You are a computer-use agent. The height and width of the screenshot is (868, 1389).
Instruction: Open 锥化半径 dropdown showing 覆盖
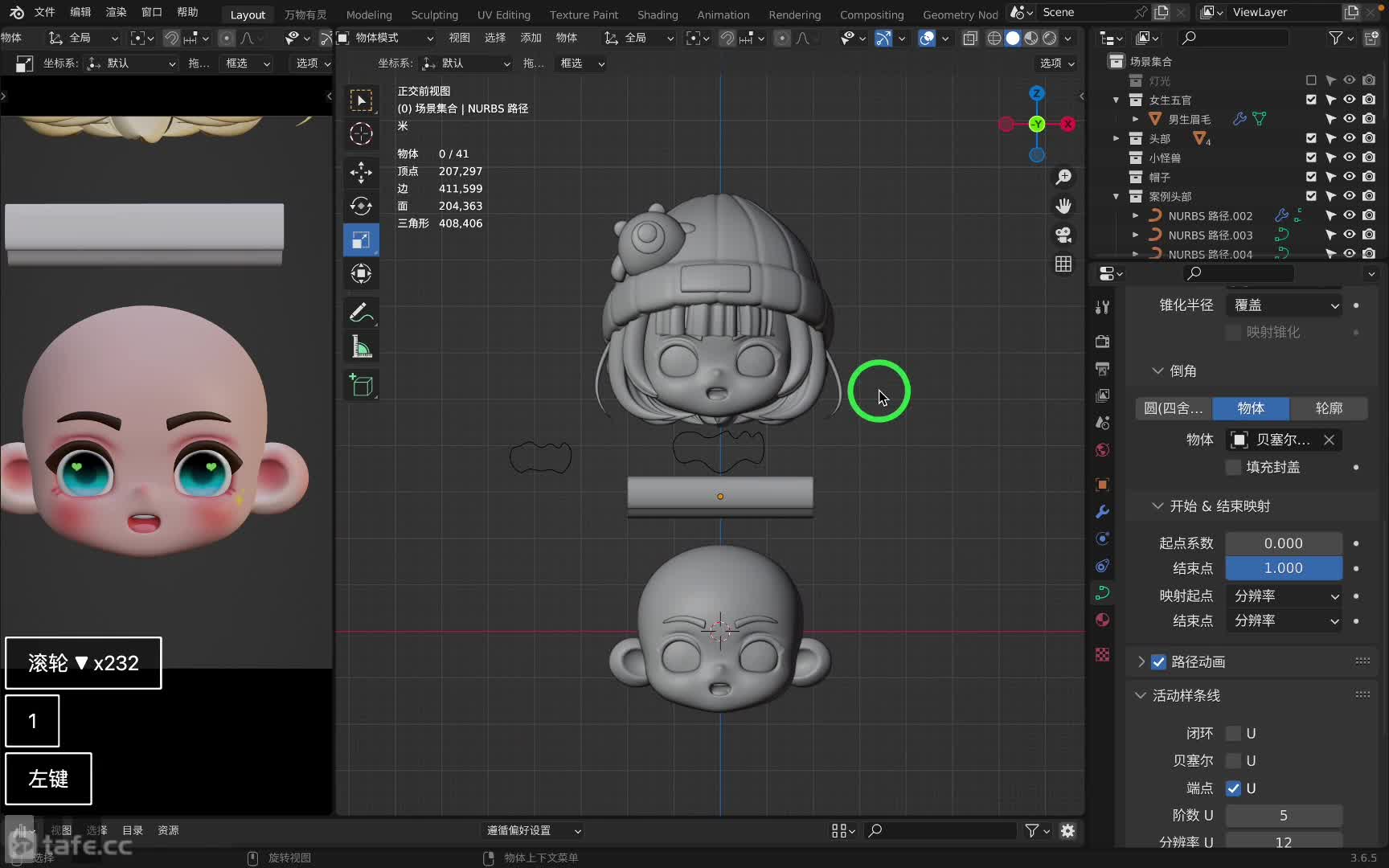point(1285,305)
